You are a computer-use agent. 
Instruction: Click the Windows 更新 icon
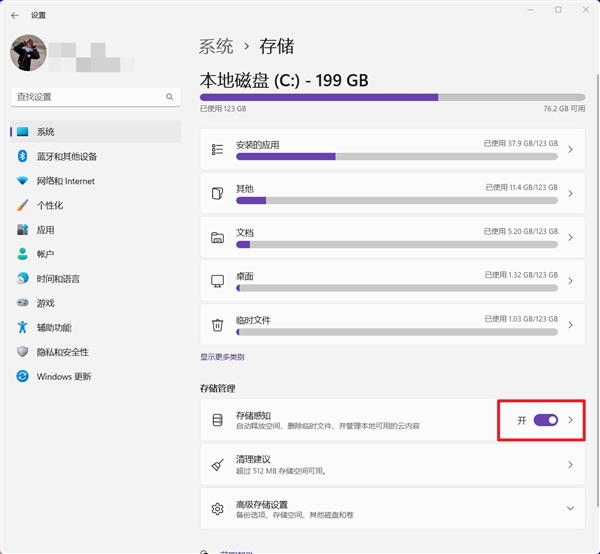[x=22, y=377]
